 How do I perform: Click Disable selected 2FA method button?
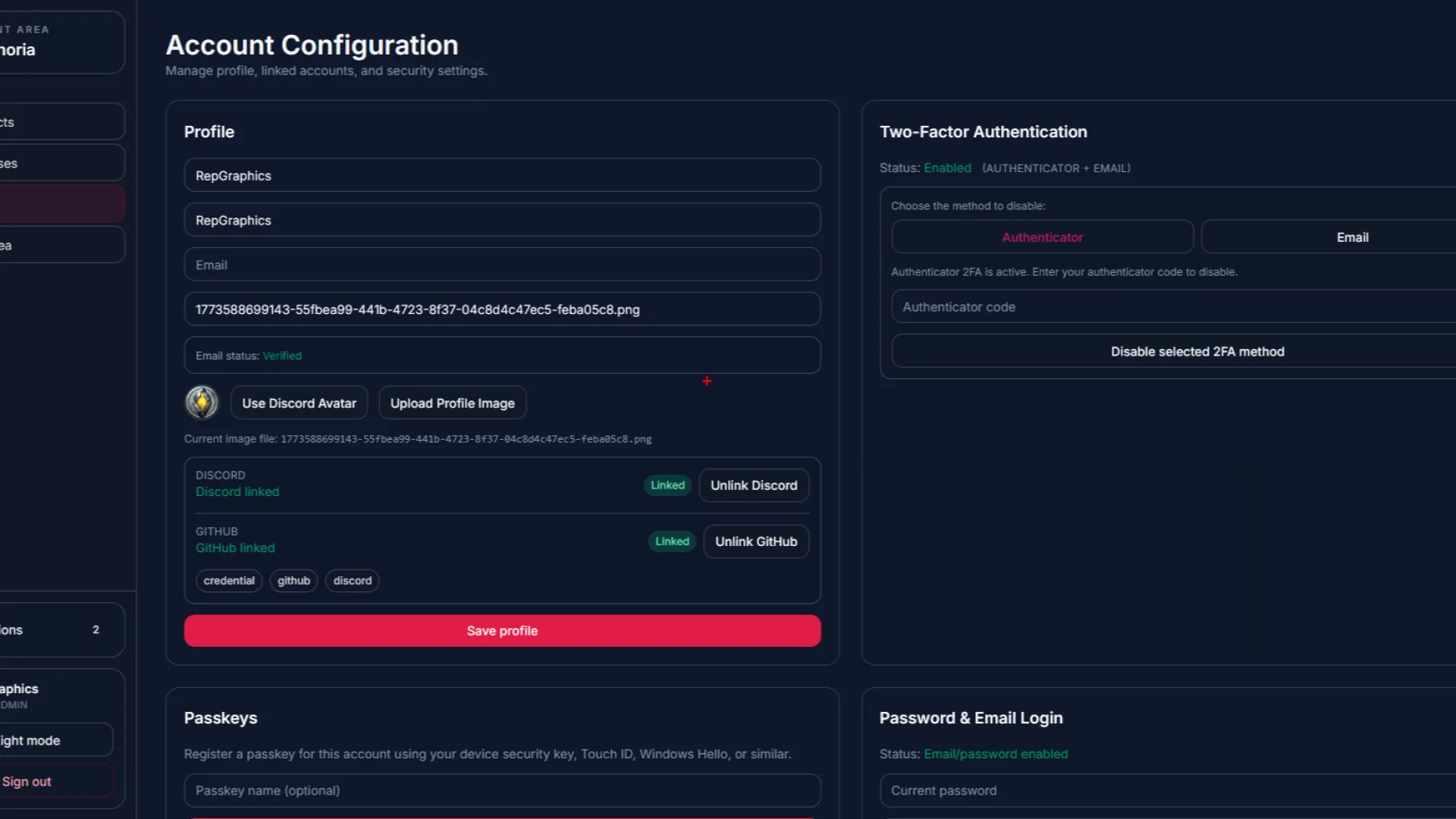pos(1197,352)
